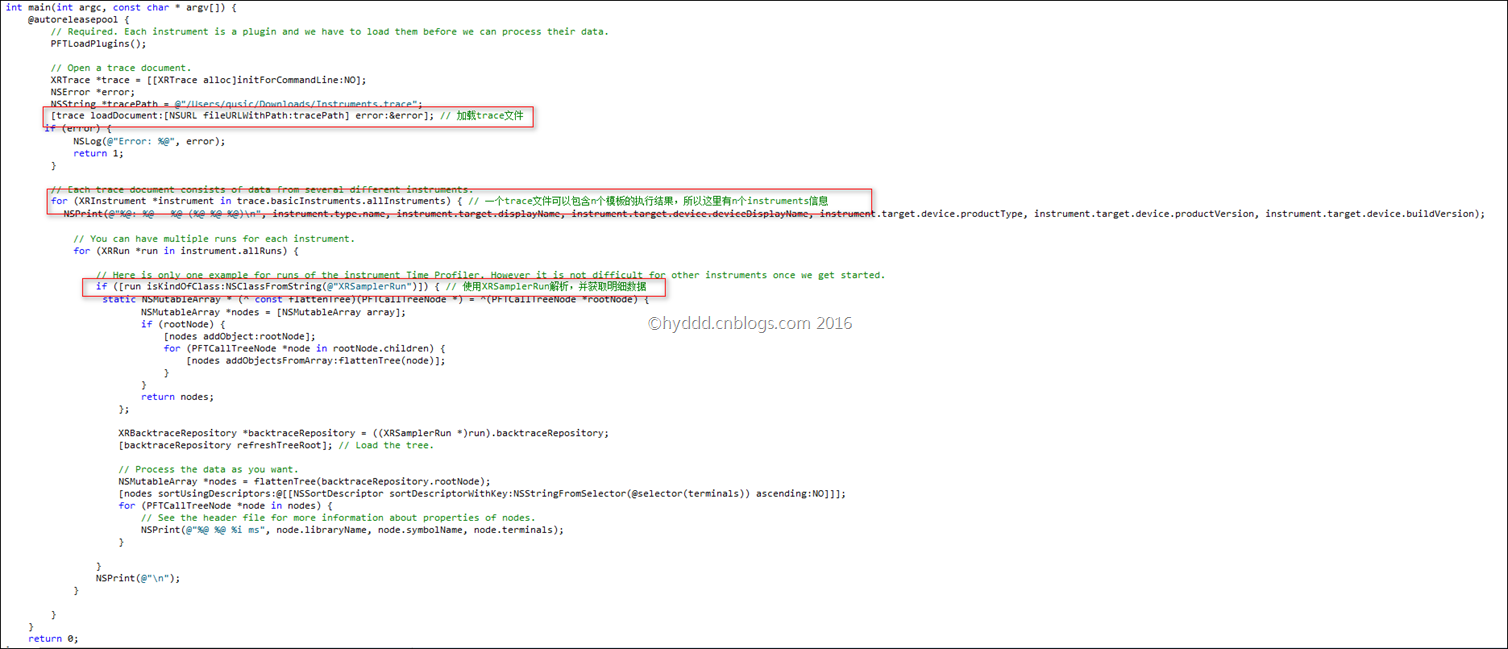The width and height of the screenshot is (1508, 649).
Task: Click the comment '// Each trace document consists of data'
Action: tap(261, 189)
